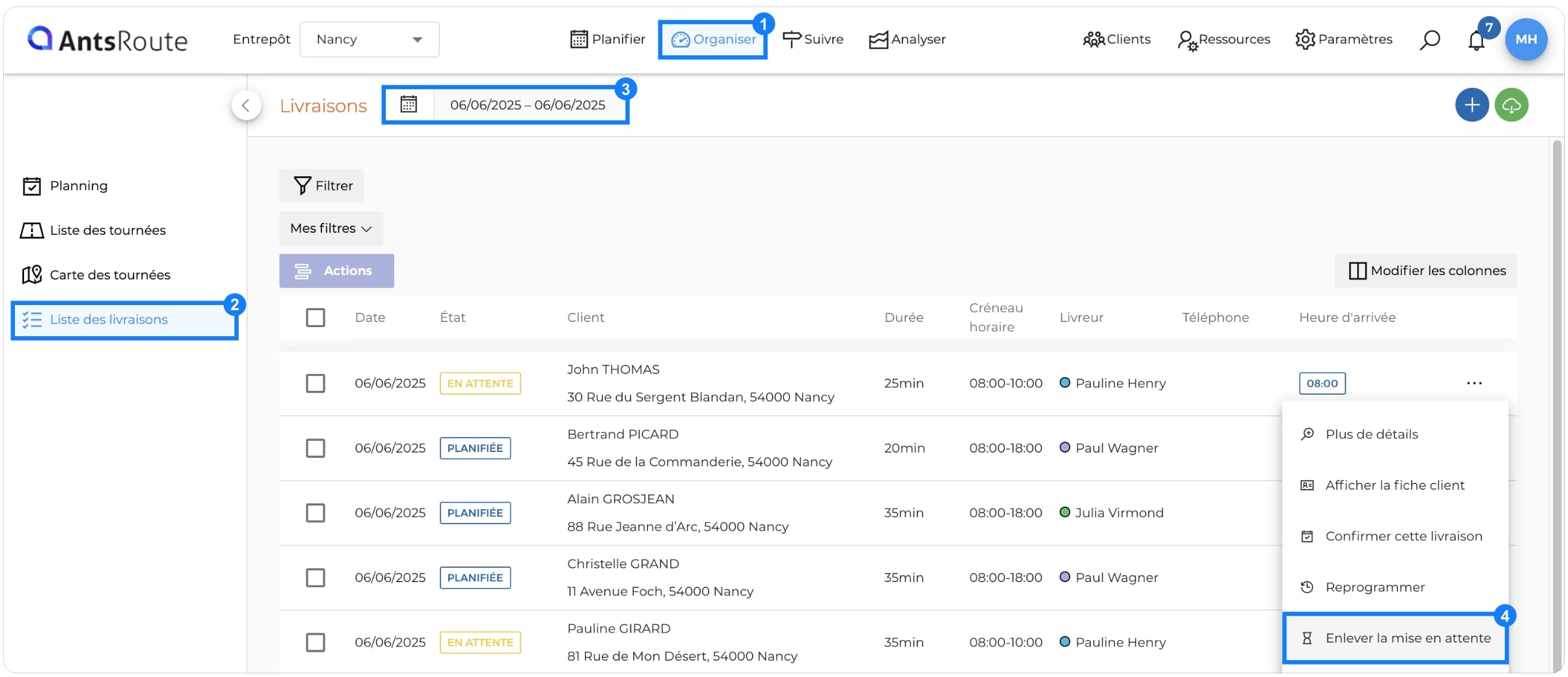This screenshot has width=1568, height=677.
Task: Open the Actions dropdown button
Action: 336,271
